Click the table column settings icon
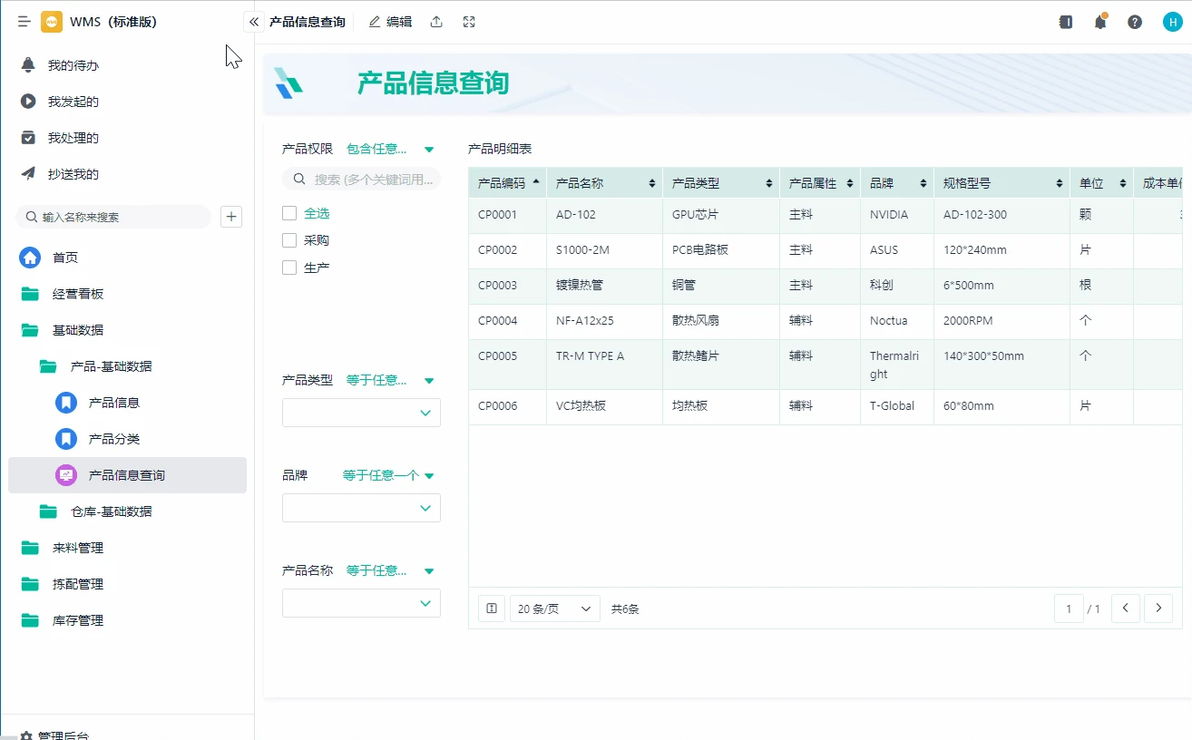The image size is (1192, 740). pyautogui.click(x=492, y=608)
